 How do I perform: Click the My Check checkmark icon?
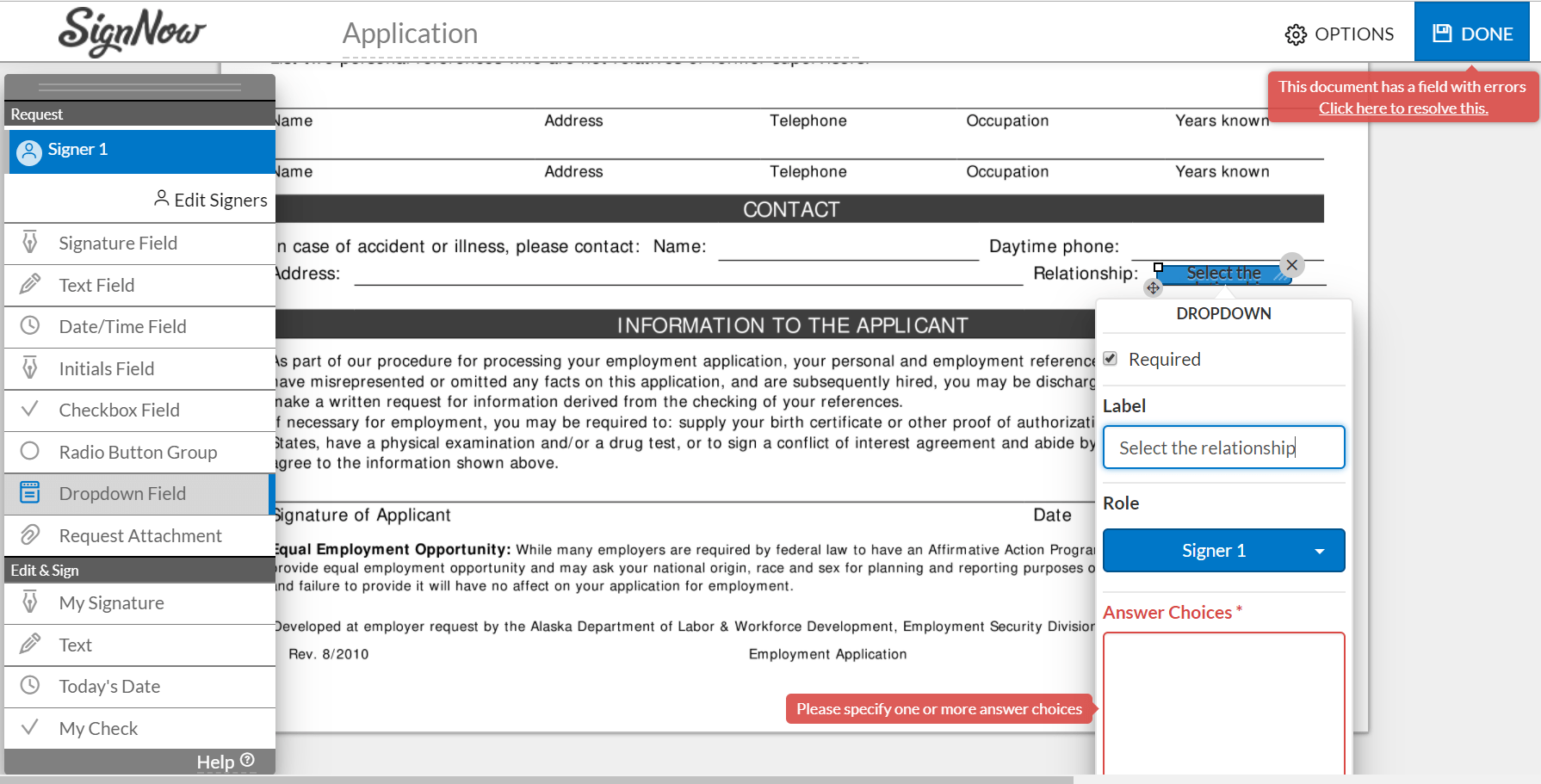pos(29,727)
